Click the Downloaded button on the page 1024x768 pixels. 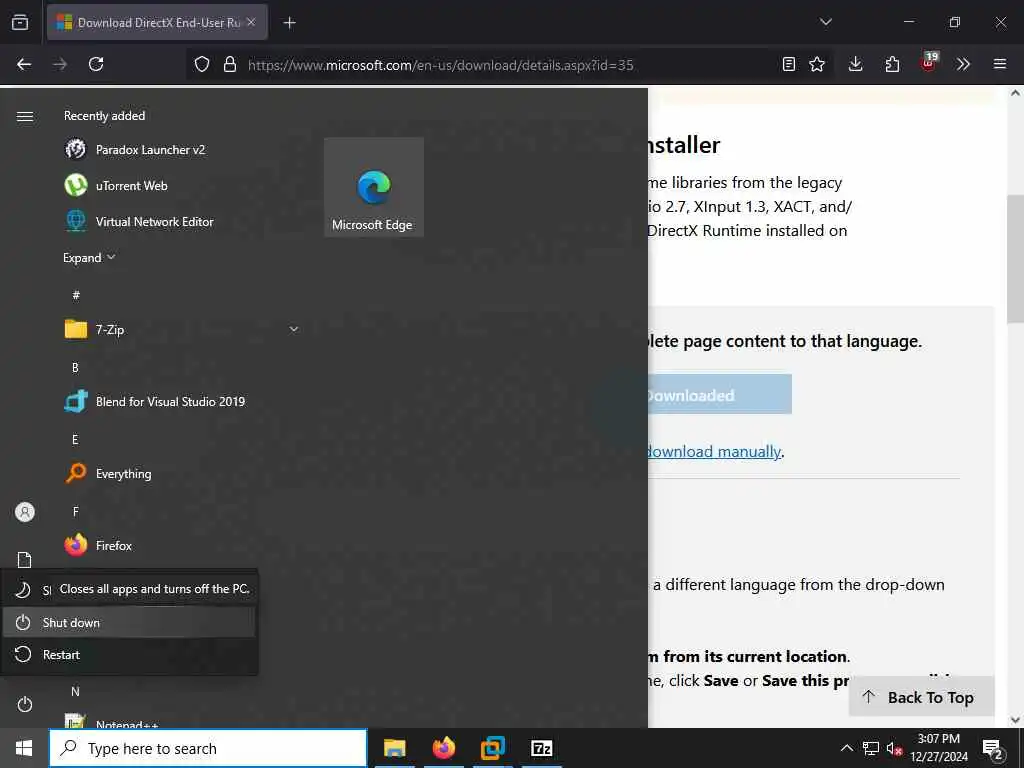(x=720, y=394)
